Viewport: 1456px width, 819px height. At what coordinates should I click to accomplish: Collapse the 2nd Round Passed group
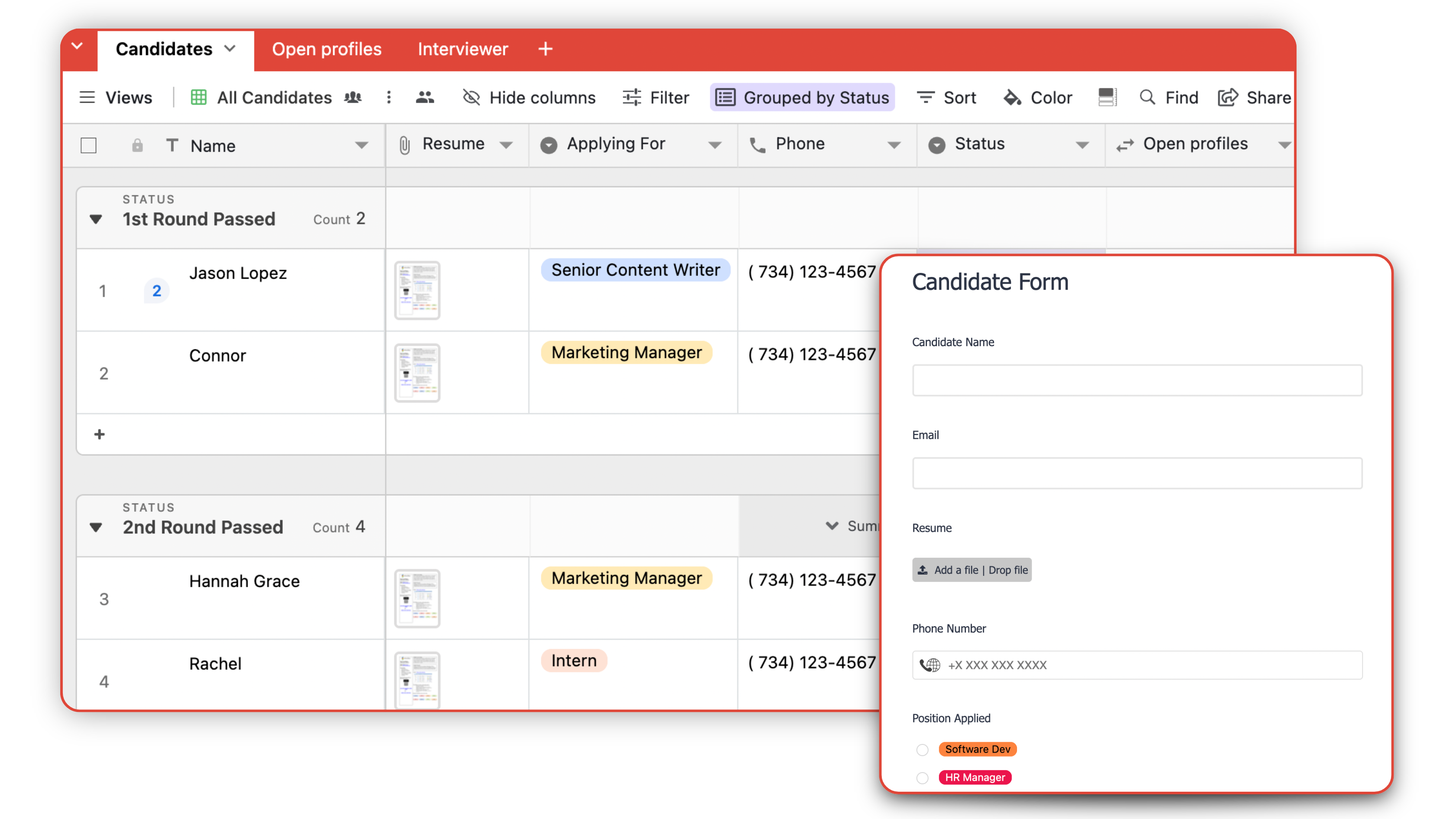point(96,527)
